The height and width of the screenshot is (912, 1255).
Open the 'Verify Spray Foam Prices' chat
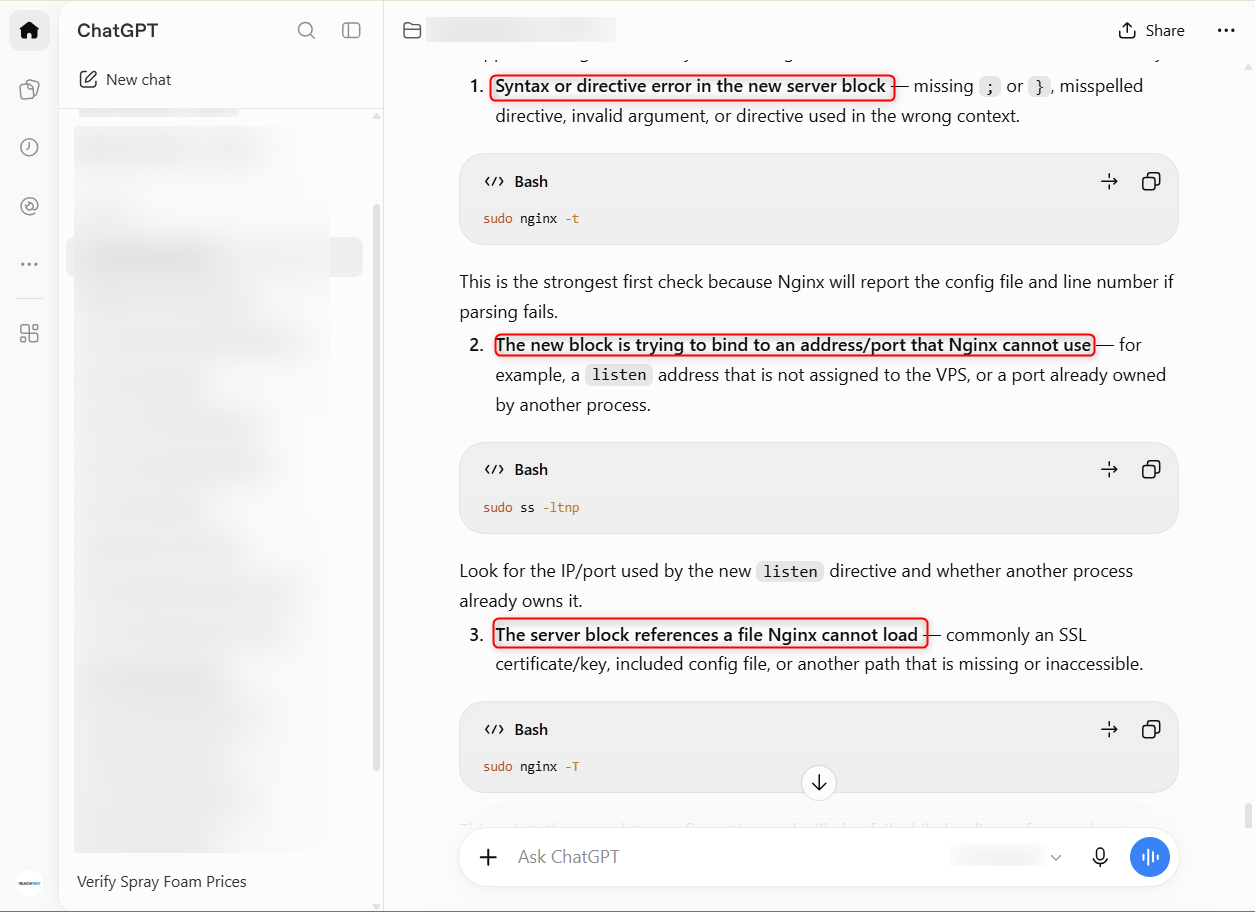coord(162,882)
